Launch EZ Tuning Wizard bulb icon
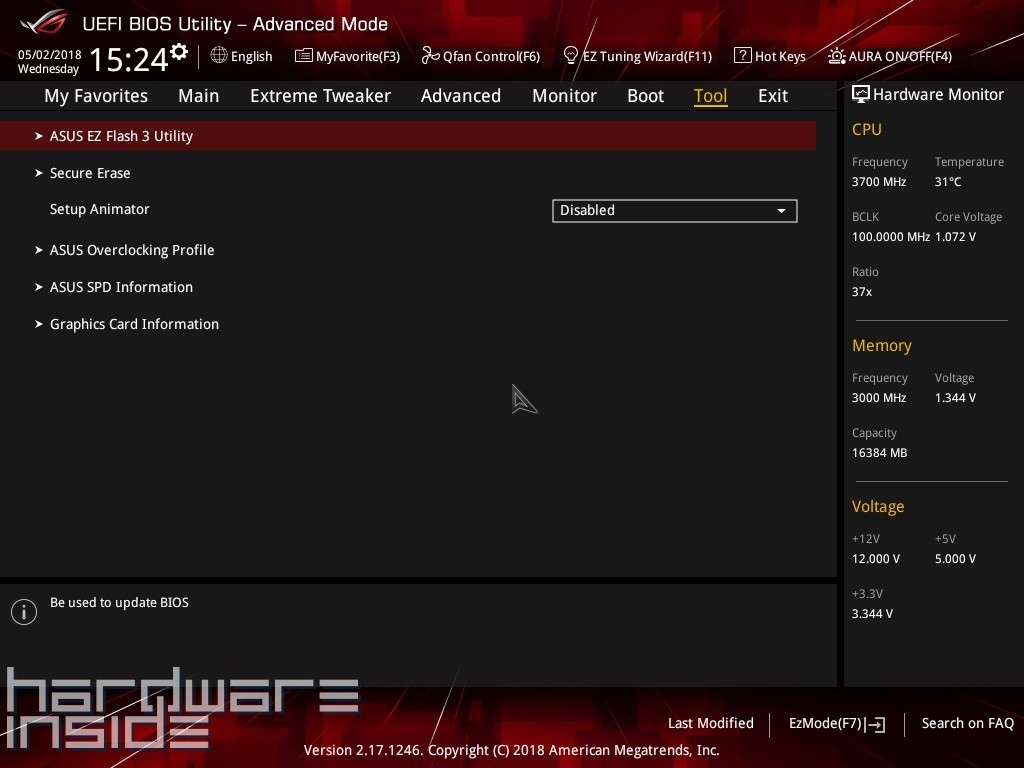This screenshot has height=768, width=1024. [x=571, y=55]
